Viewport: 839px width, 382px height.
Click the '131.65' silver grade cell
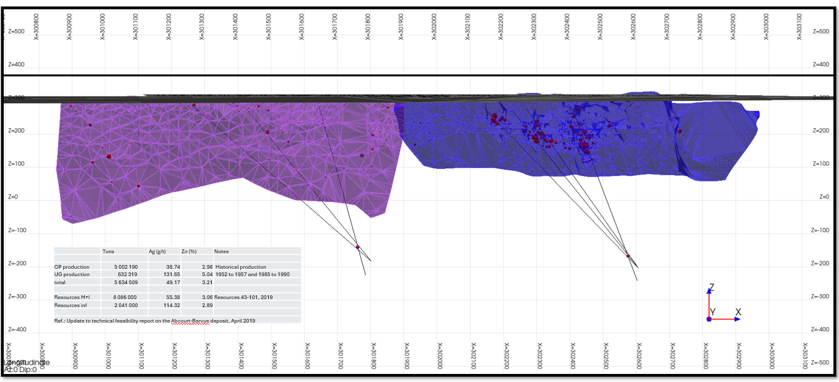click(172, 274)
